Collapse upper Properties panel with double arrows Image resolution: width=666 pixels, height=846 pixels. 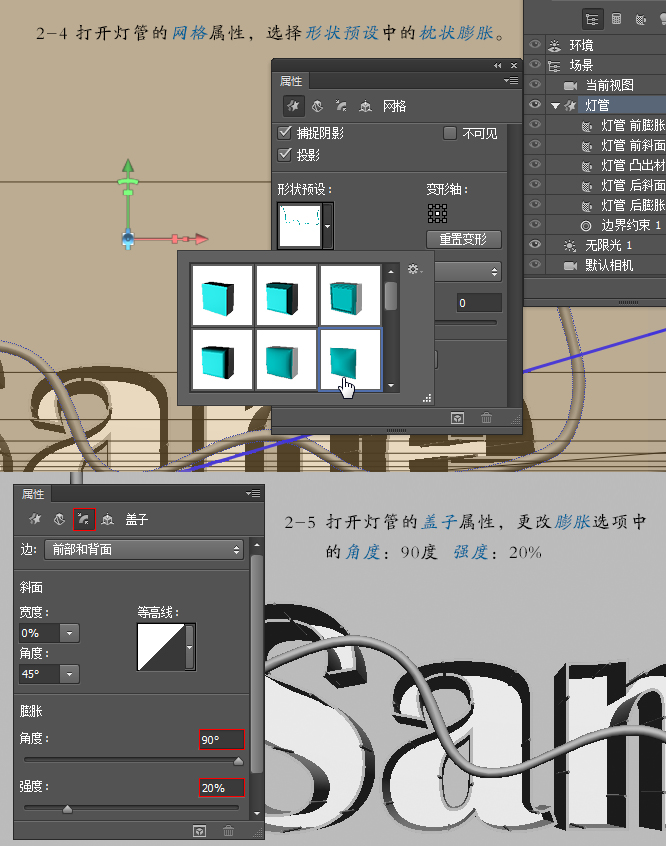click(x=498, y=65)
